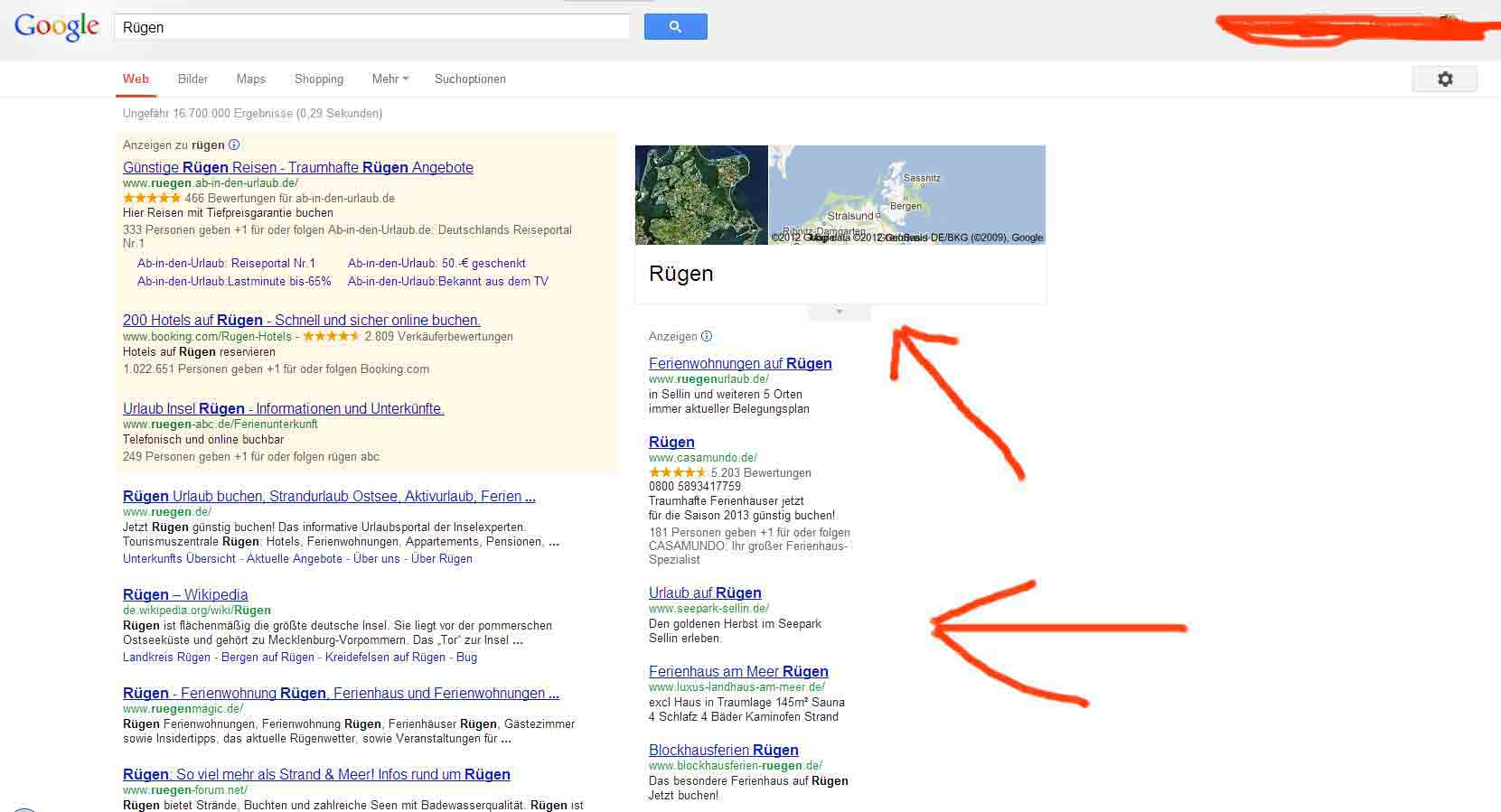Open the Shopping tab
Image resolution: width=1501 pixels, height=812 pixels.
(x=319, y=79)
